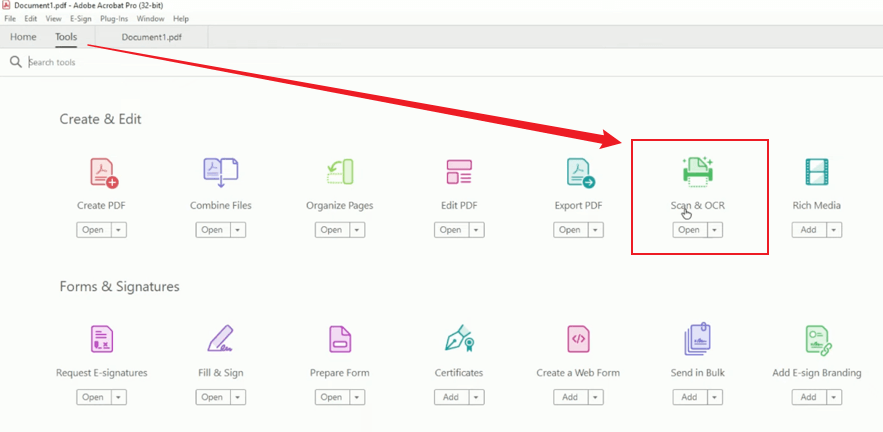Open the File menu
This screenshot has width=883, height=432.
pos(10,19)
